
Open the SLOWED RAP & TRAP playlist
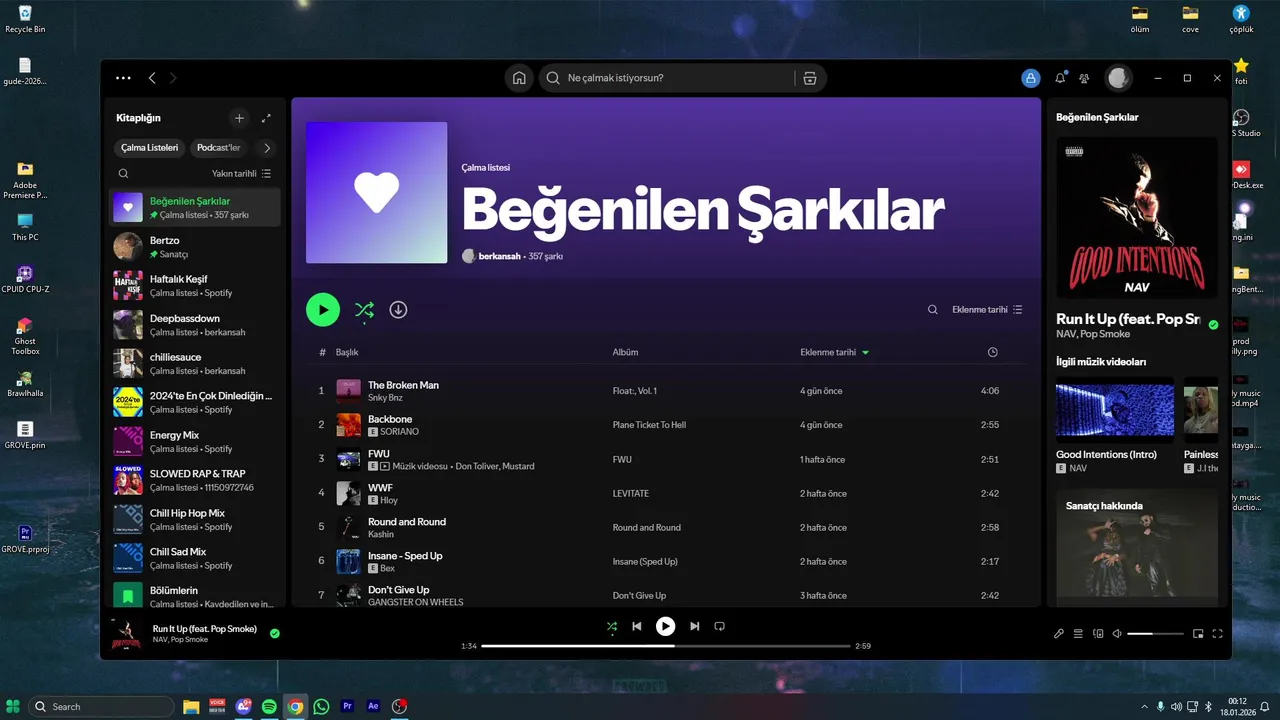coord(195,481)
